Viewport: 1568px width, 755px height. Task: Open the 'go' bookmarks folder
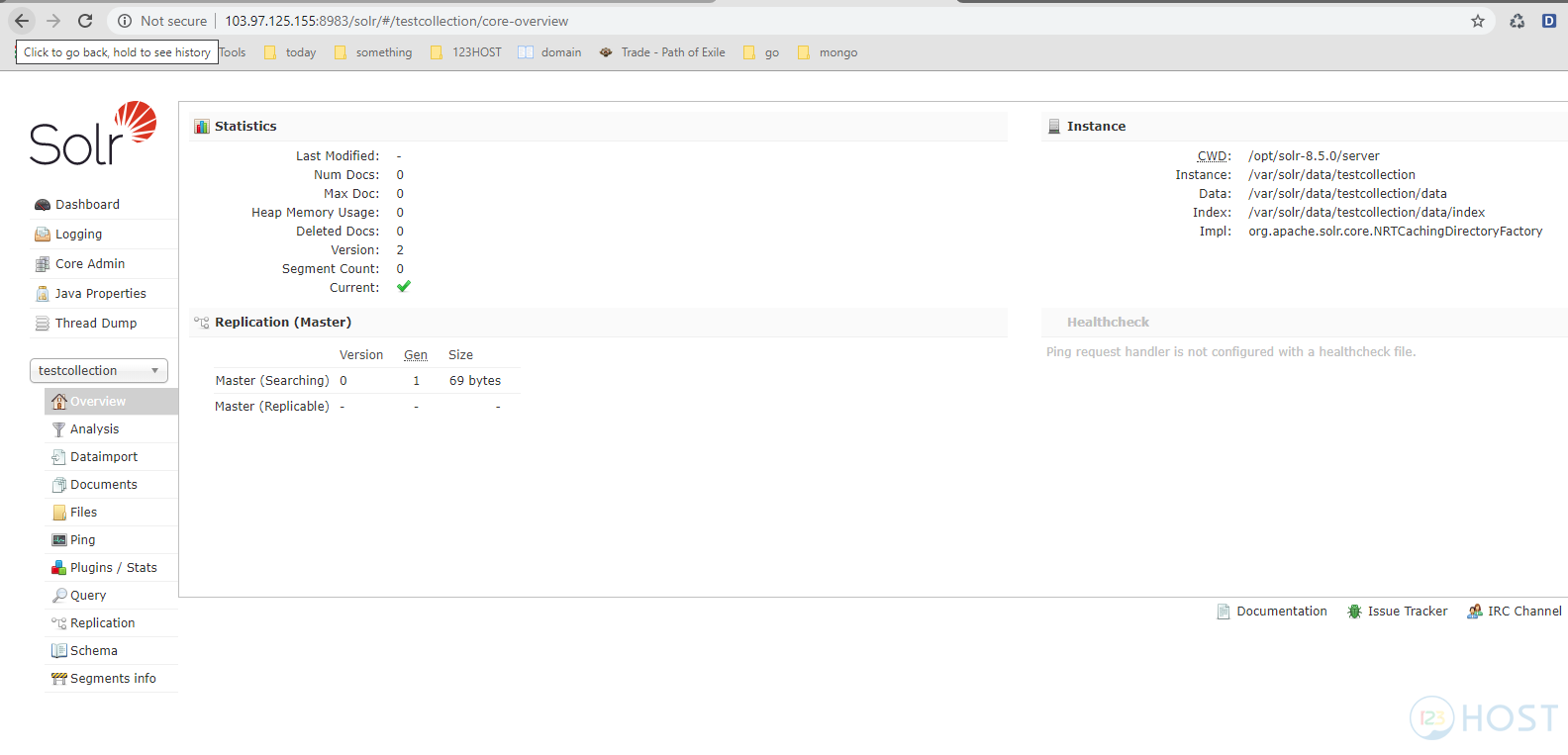click(761, 52)
